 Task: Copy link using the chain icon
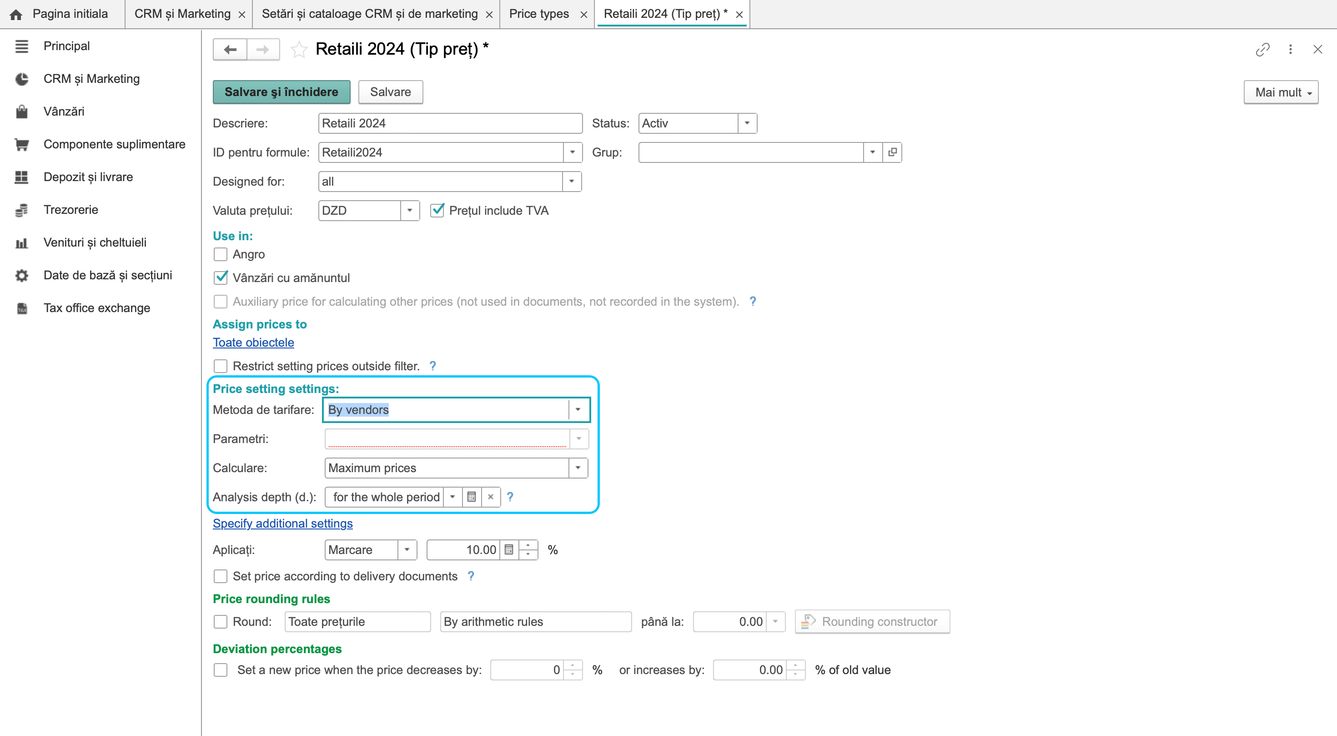pos(1263,49)
